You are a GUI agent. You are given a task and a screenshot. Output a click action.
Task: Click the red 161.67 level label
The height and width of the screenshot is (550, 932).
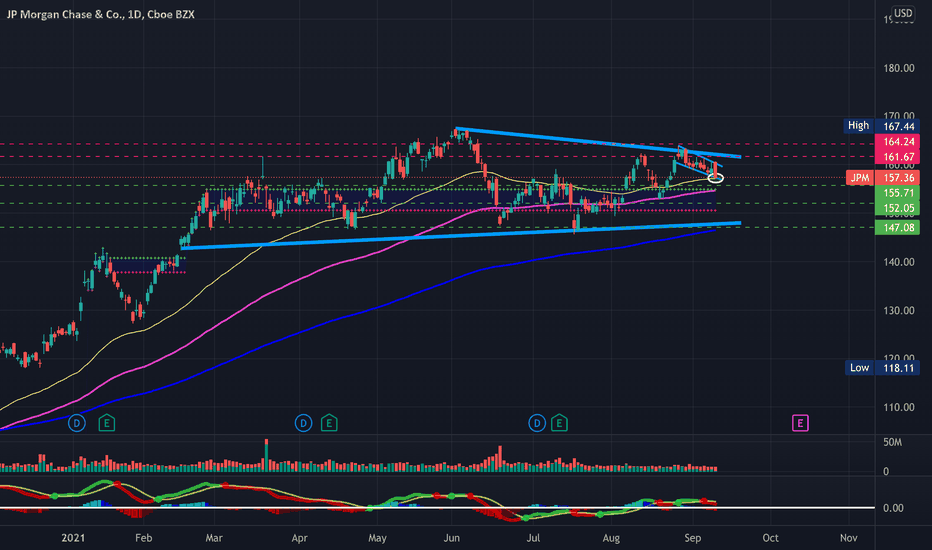click(898, 157)
